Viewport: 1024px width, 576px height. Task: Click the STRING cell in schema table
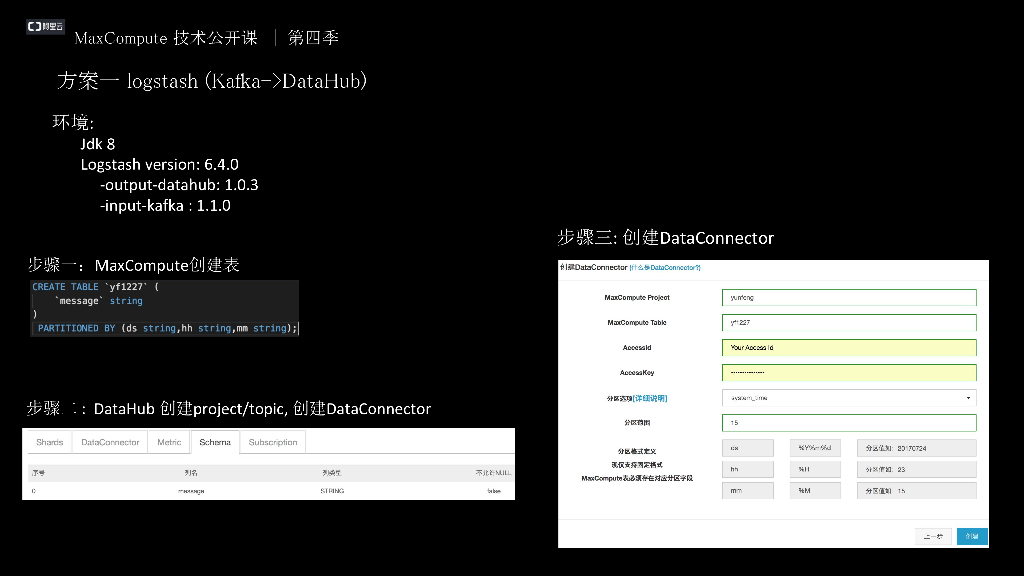(x=332, y=490)
